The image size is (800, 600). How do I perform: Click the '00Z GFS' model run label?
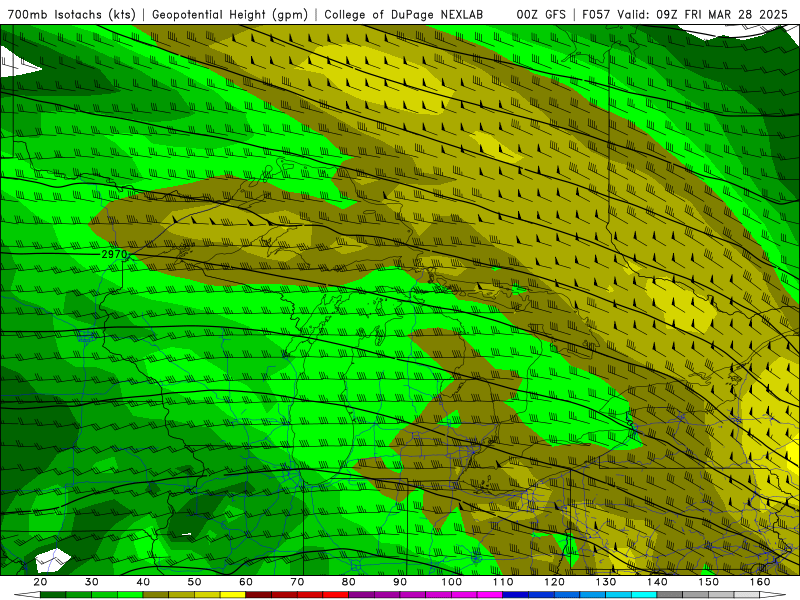pos(541,14)
